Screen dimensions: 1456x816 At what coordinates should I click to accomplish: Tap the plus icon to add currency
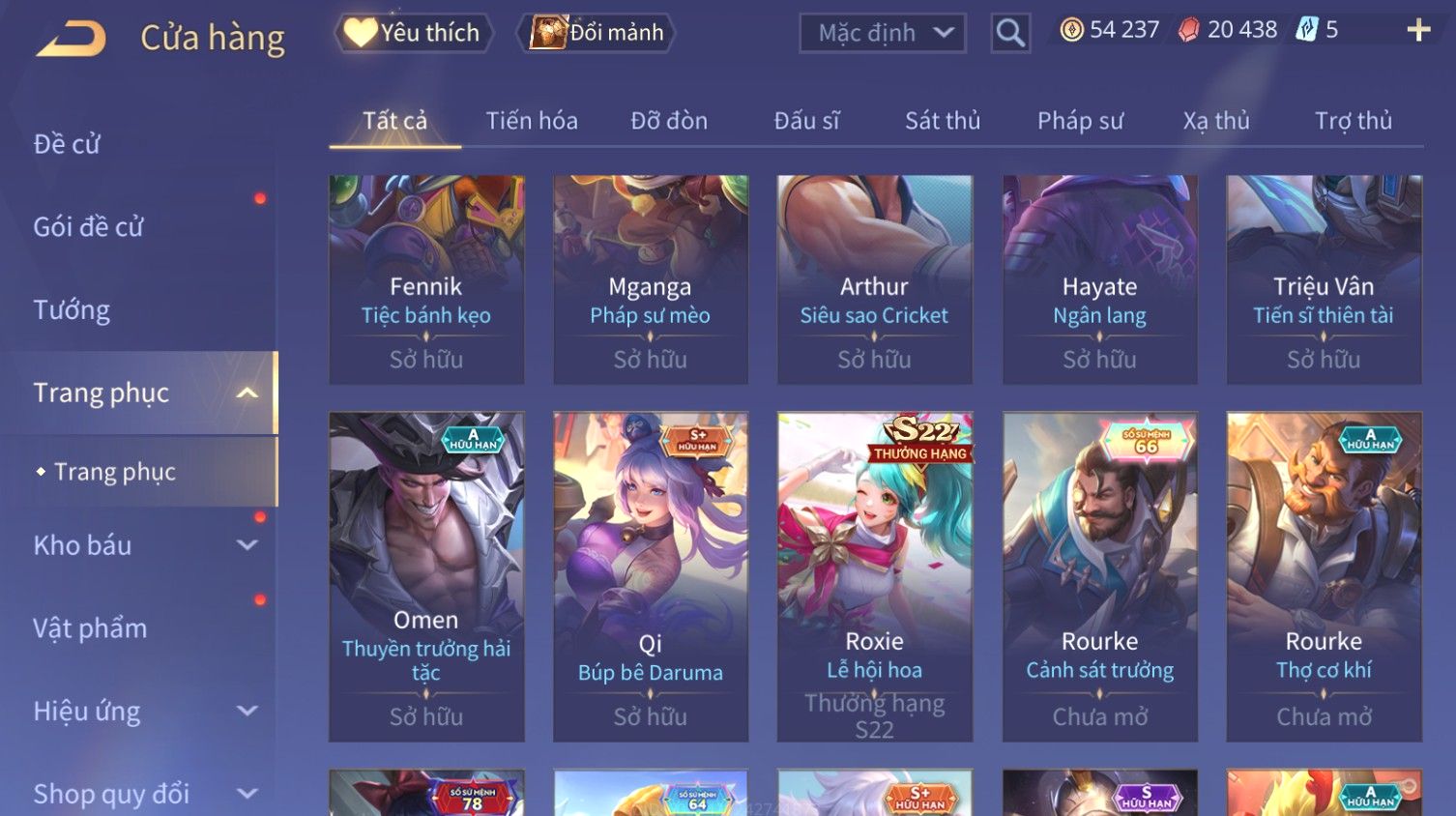pos(1418,31)
